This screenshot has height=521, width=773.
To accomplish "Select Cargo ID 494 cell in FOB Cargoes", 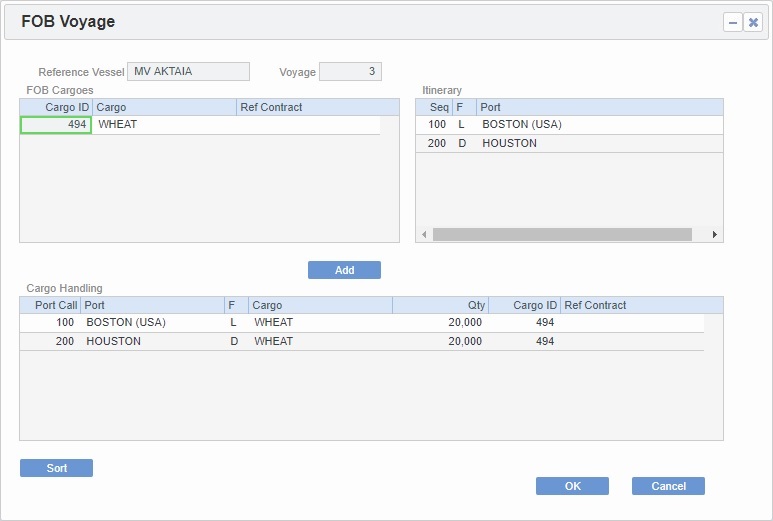I will 56,125.
